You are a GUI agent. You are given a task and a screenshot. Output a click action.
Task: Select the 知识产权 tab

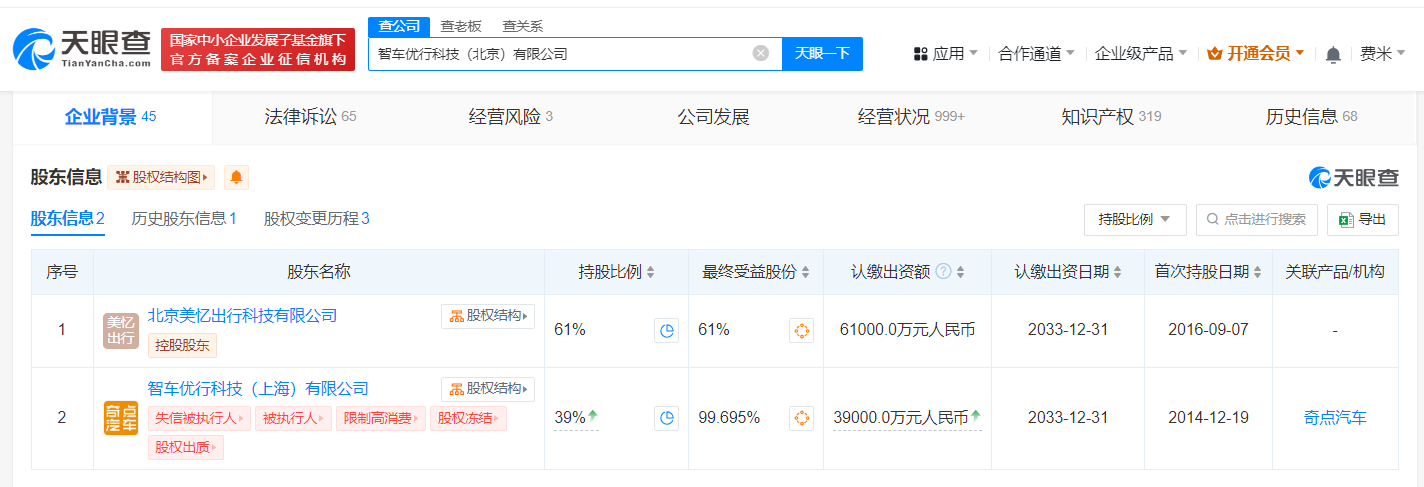[x=1111, y=117]
